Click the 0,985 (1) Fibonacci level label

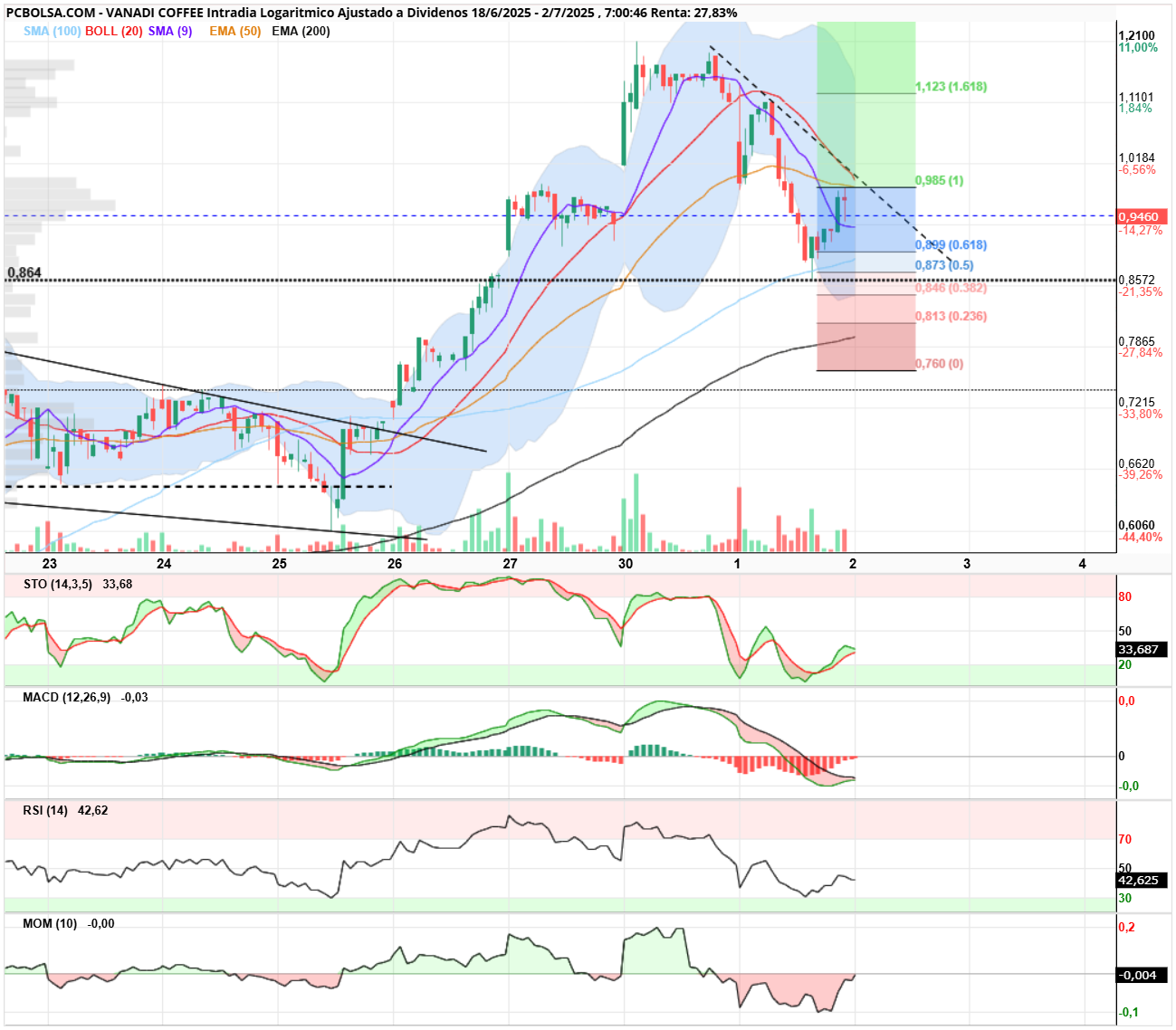point(940,180)
